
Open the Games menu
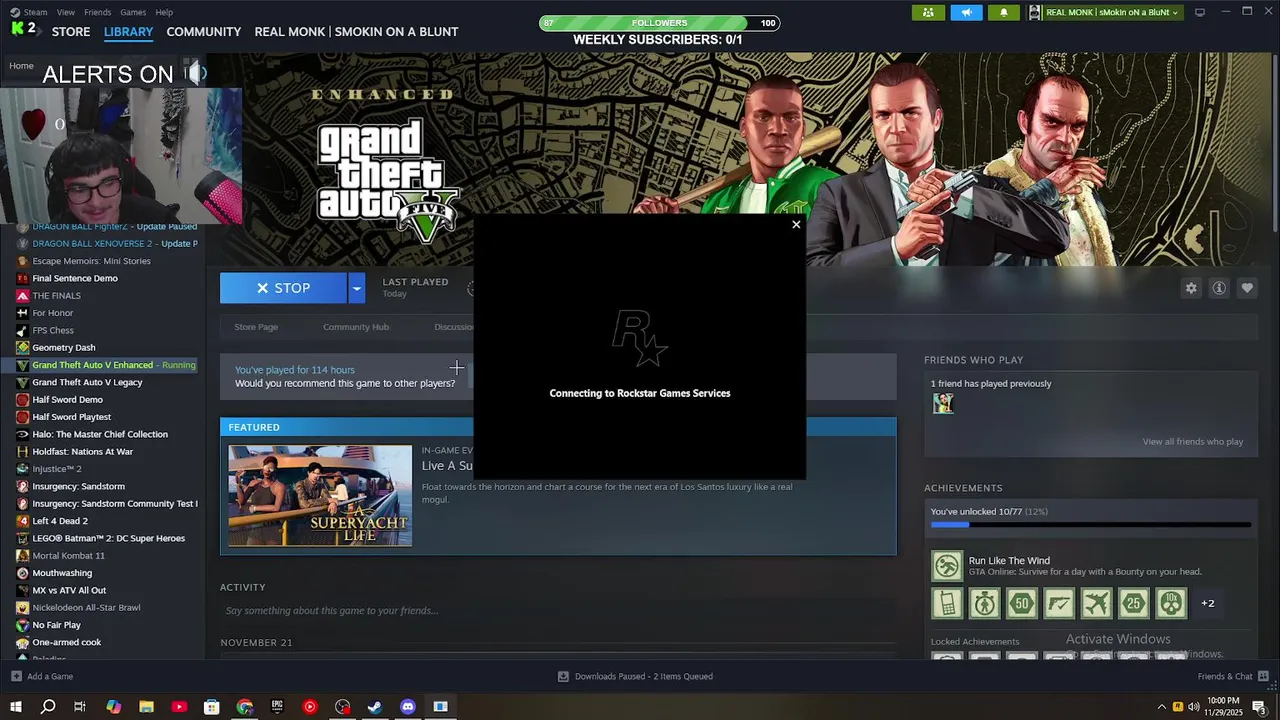[133, 12]
